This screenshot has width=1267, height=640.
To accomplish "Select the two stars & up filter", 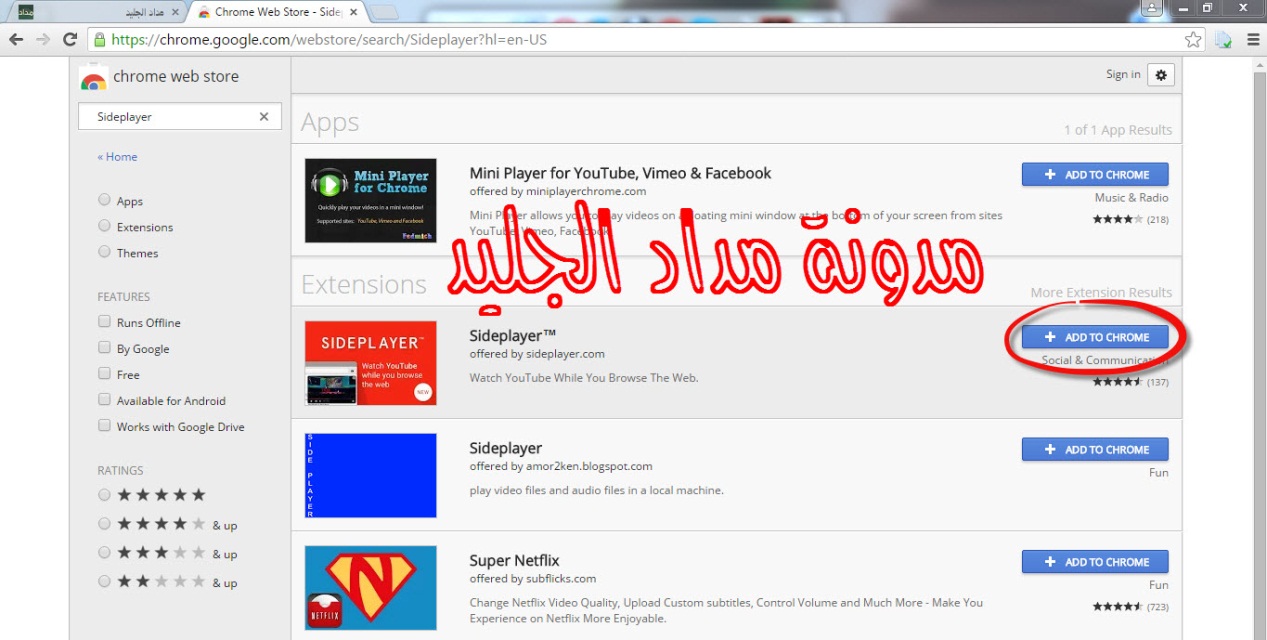I will [104, 582].
